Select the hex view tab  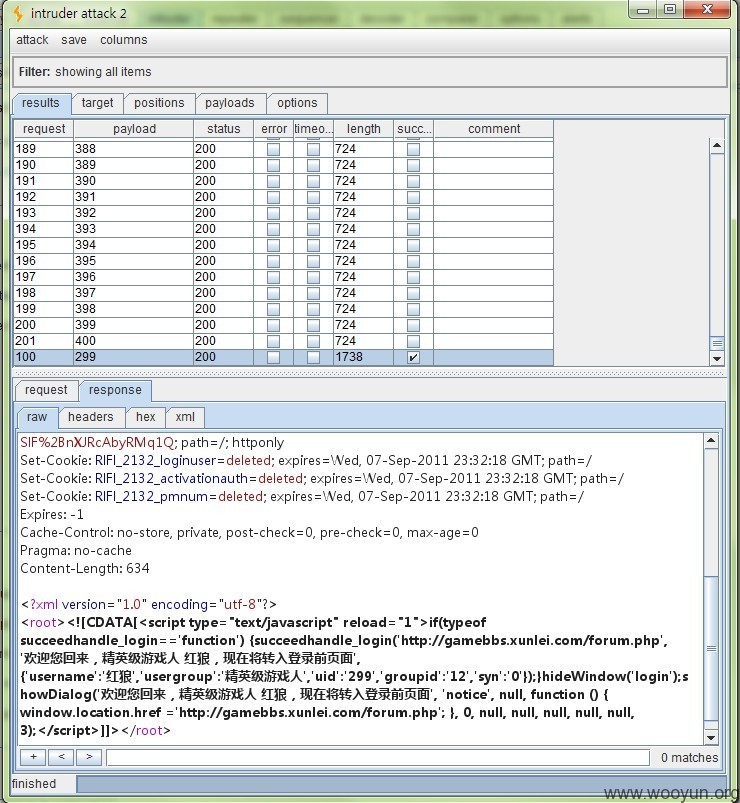[x=145, y=417]
